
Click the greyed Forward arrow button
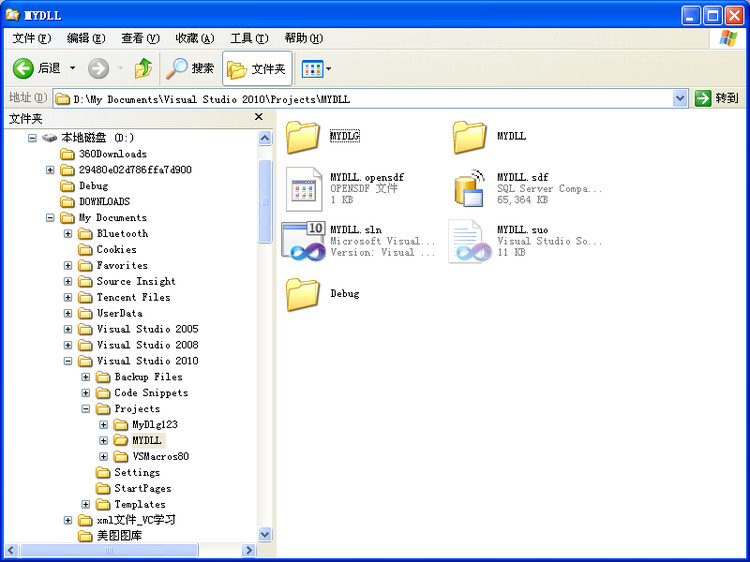(x=99, y=69)
